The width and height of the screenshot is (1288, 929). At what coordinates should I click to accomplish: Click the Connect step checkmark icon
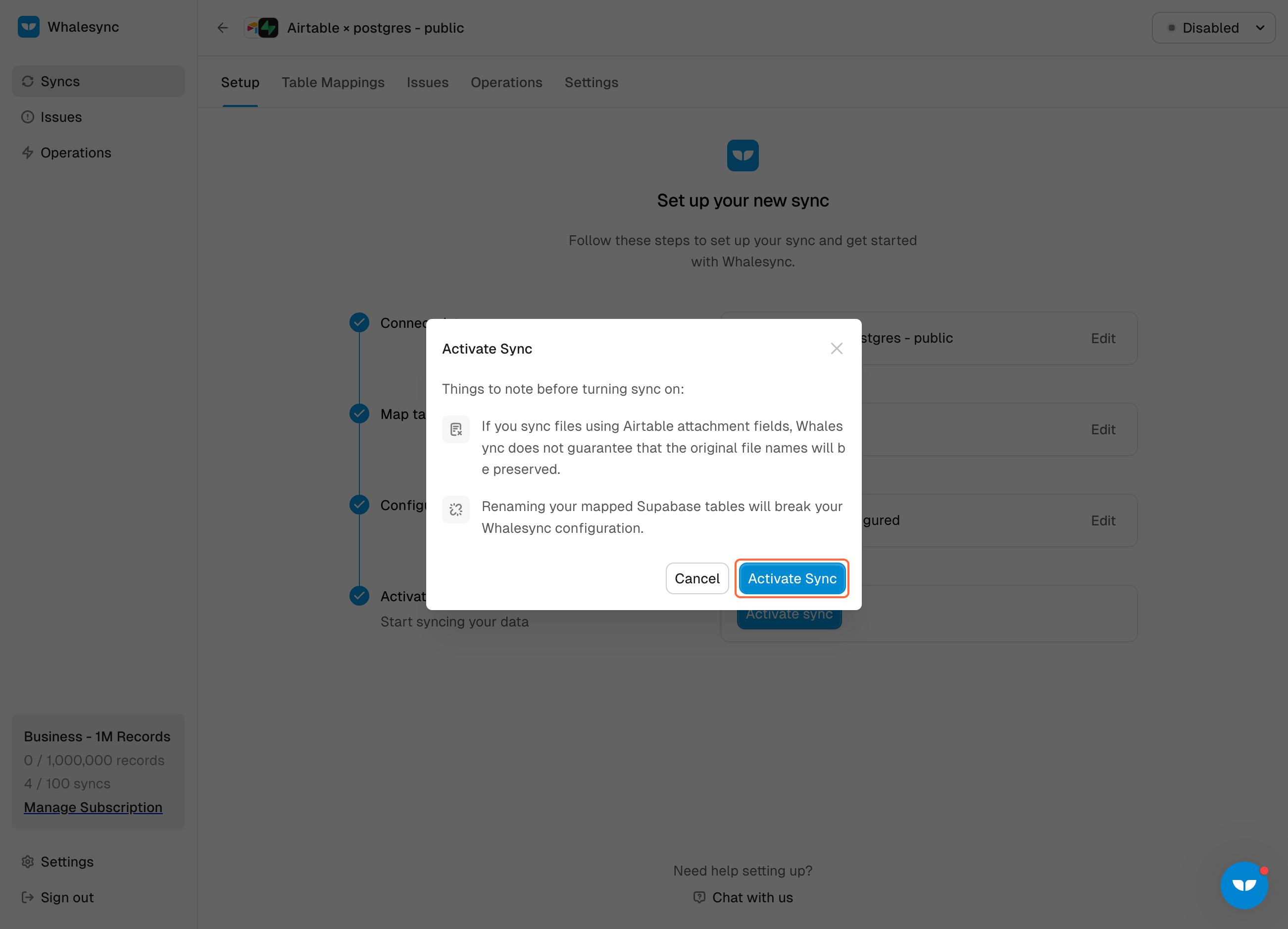point(359,323)
